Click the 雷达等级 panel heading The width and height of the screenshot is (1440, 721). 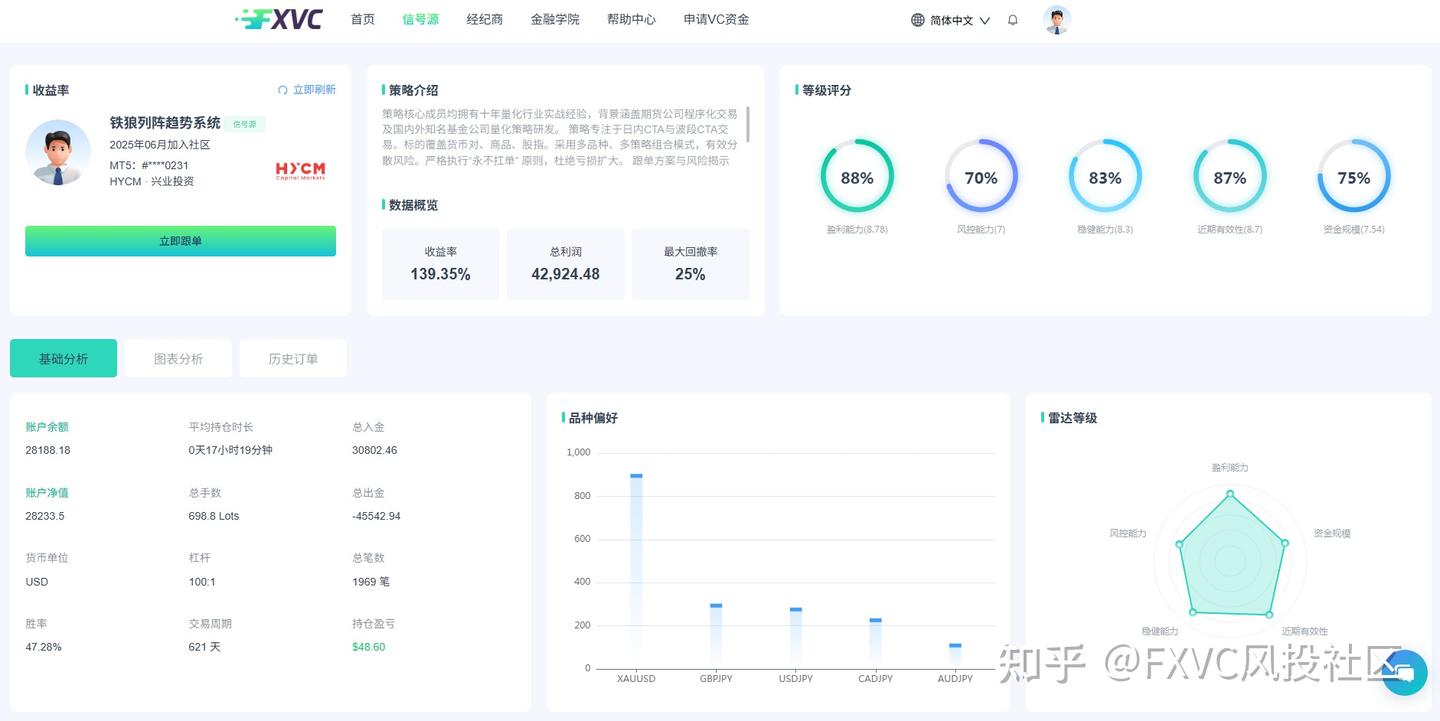[1072, 418]
